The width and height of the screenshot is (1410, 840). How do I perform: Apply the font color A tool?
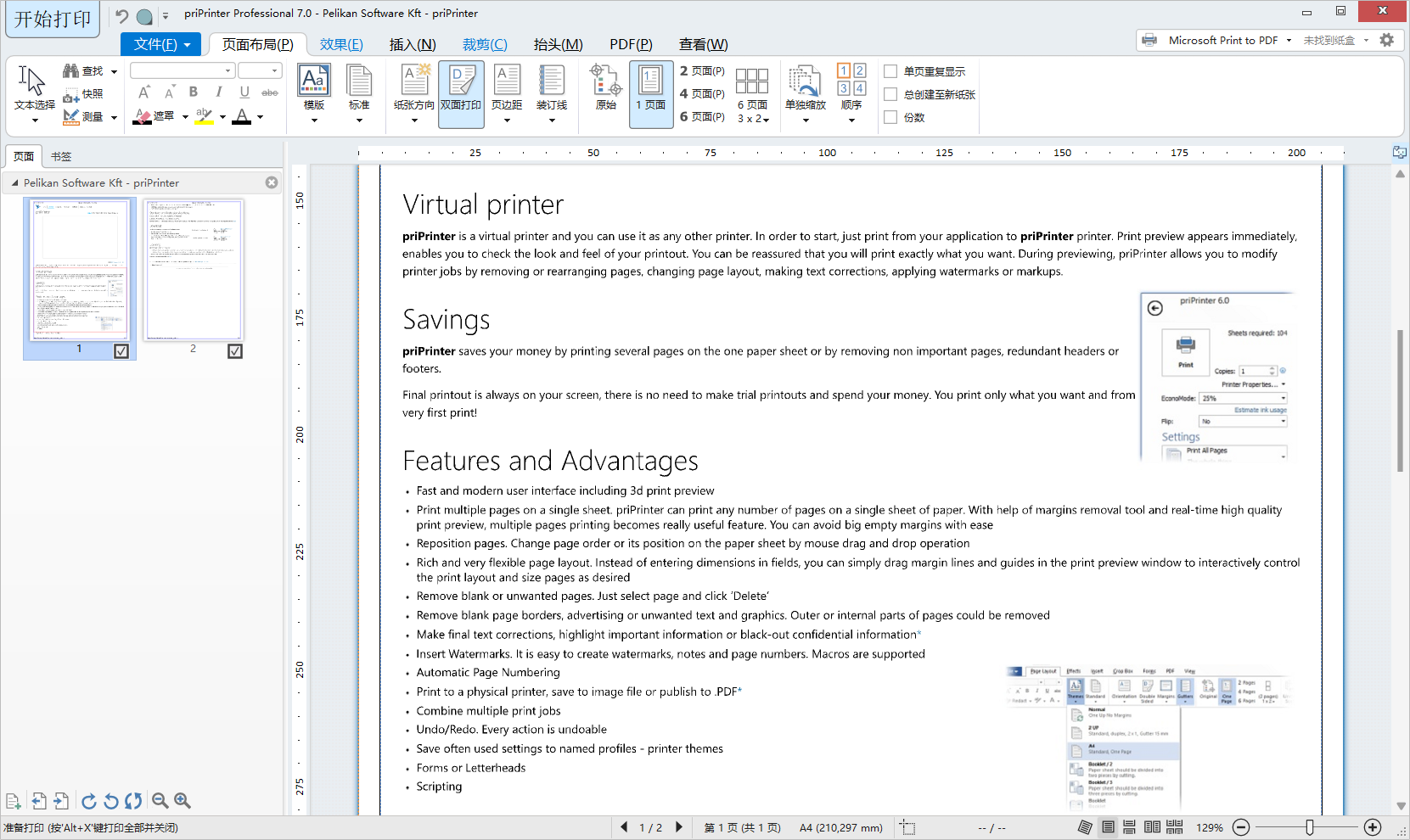click(242, 116)
